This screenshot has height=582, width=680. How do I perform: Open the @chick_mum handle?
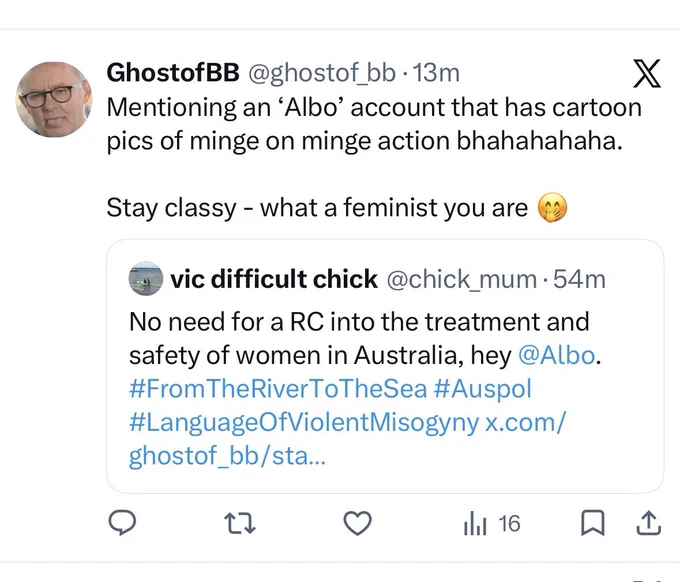pyautogui.click(x=461, y=279)
